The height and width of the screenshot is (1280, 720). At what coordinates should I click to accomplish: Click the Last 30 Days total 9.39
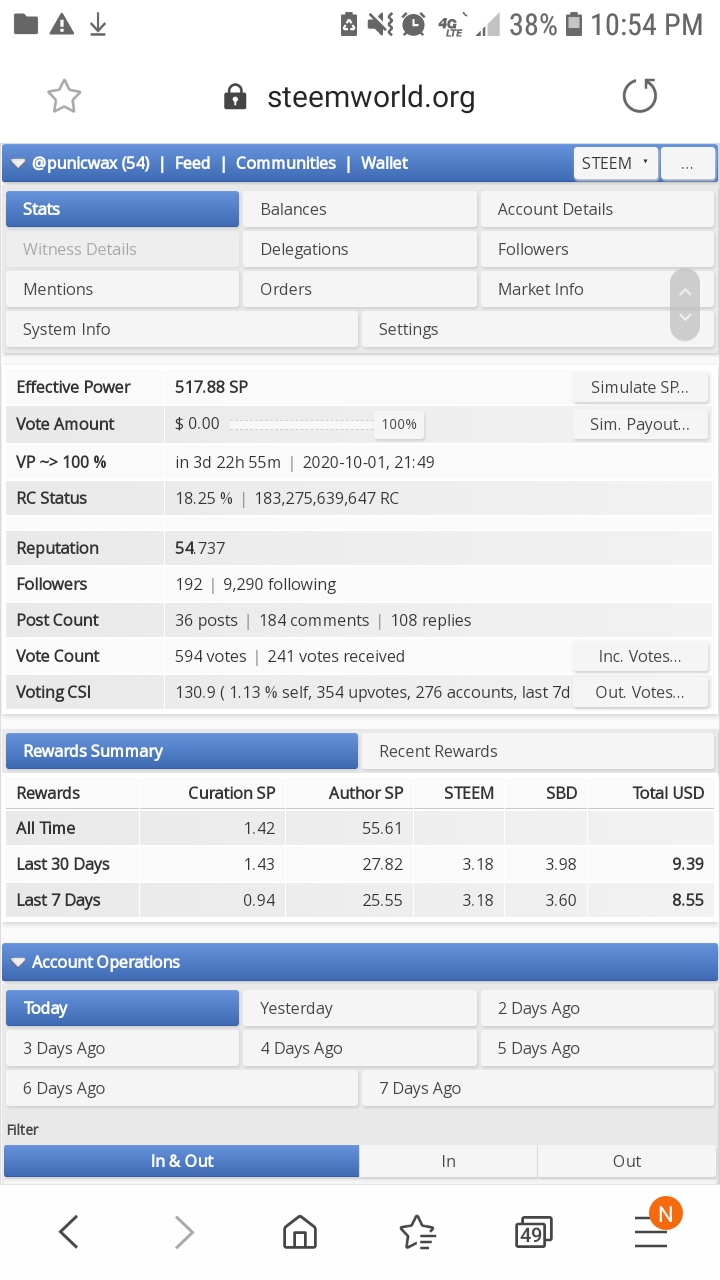click(x=688, y=864)
